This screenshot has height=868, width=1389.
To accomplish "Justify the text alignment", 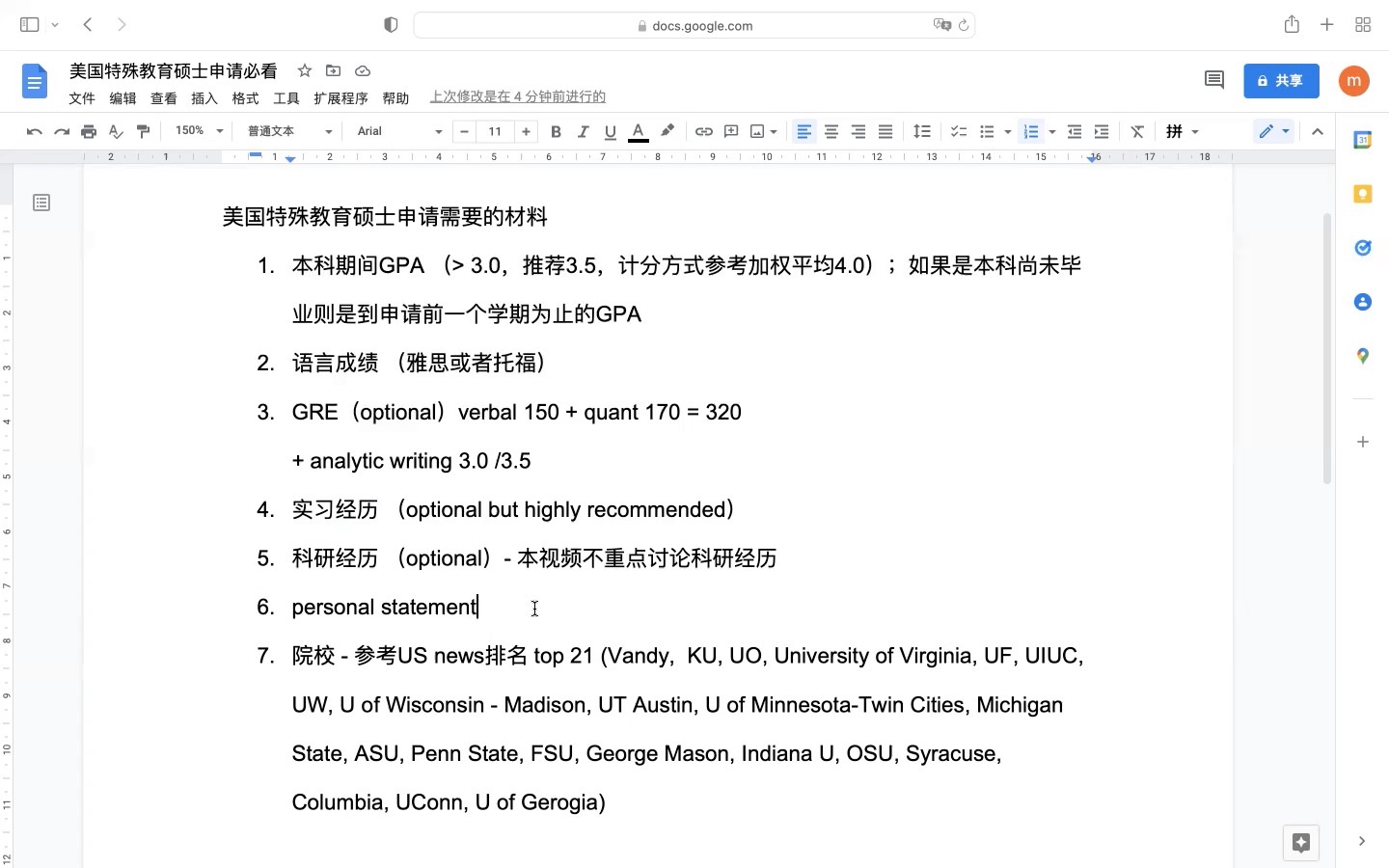I will 885,131.
